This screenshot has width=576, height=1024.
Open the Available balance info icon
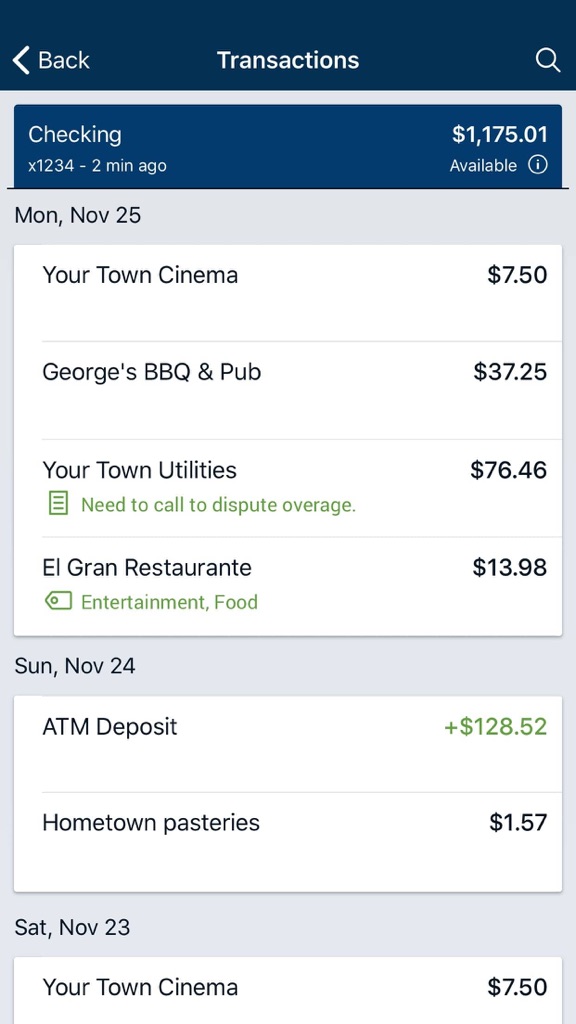(537, 165)
